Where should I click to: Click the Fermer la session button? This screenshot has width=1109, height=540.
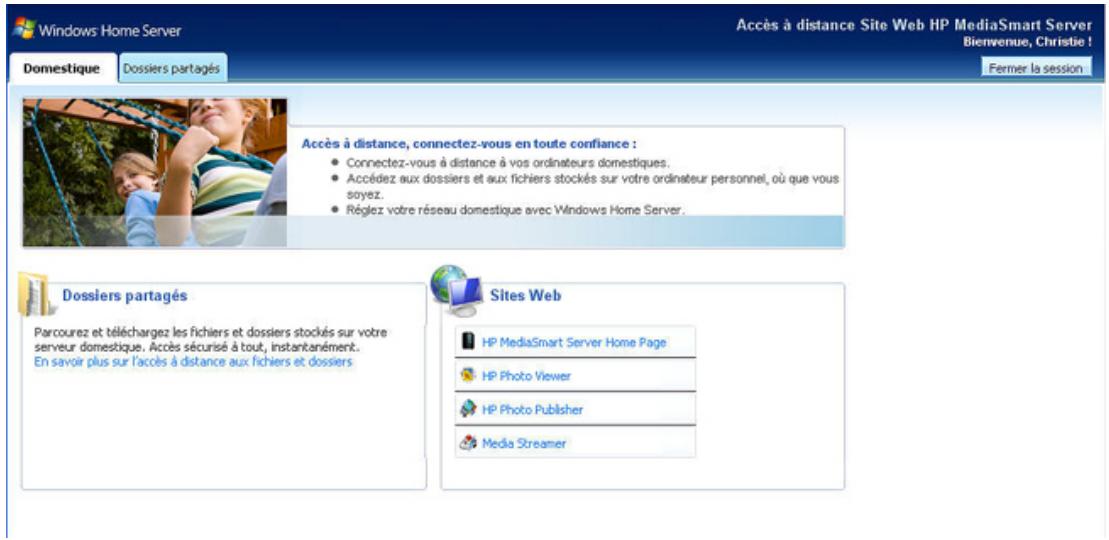pyautogui.click(x=1035, y=69)
